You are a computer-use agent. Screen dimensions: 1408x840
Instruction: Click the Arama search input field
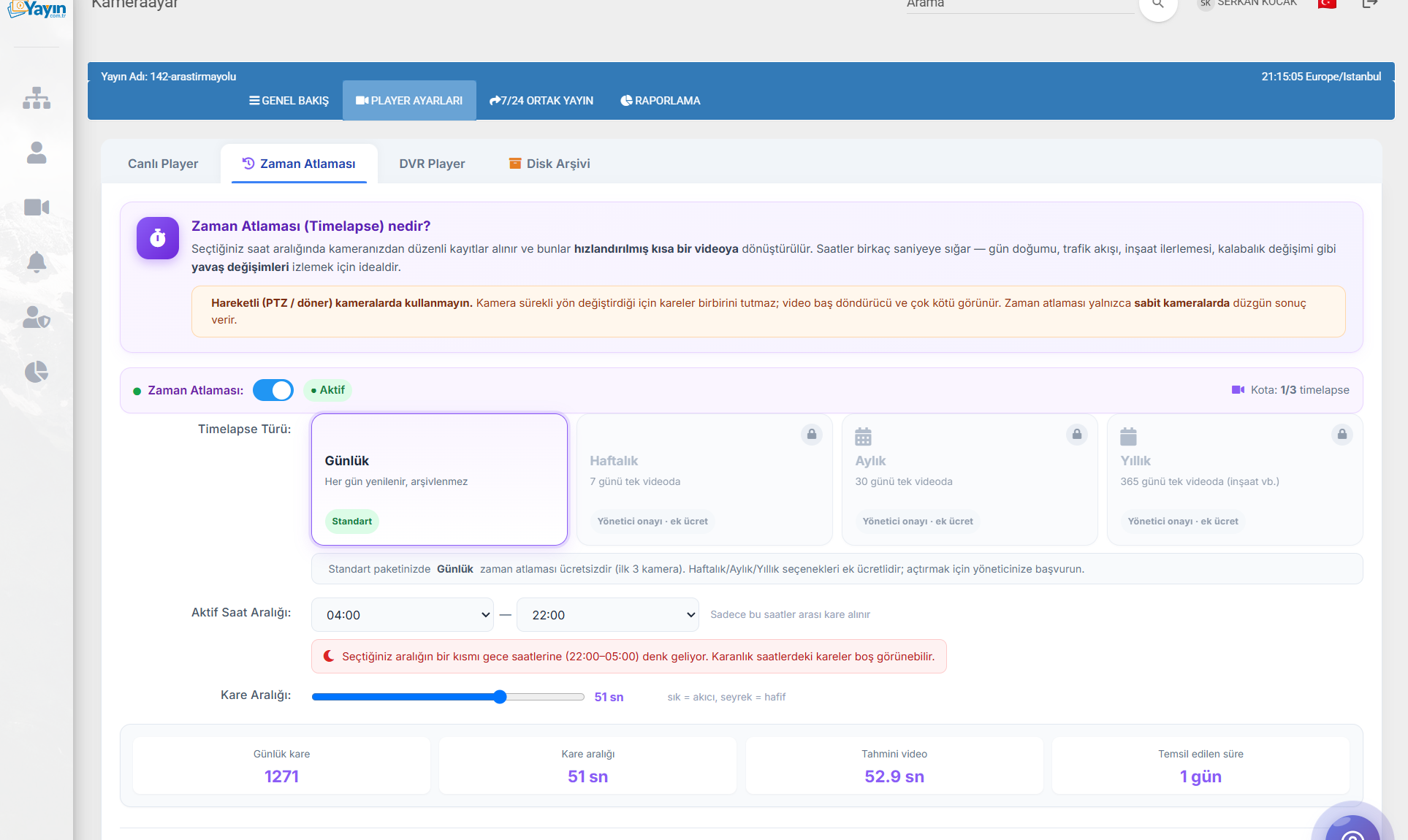coord(1020,4)
